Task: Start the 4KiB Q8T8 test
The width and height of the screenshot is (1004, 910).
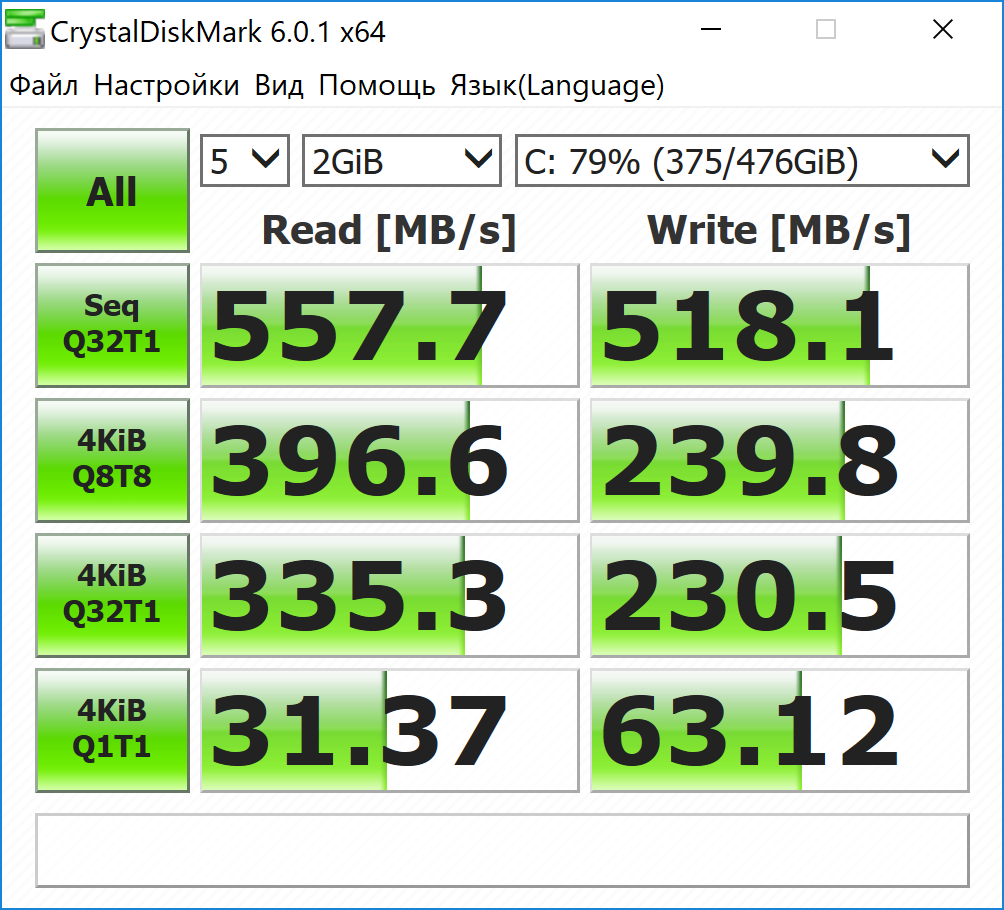Action: (x=112, y=460)
